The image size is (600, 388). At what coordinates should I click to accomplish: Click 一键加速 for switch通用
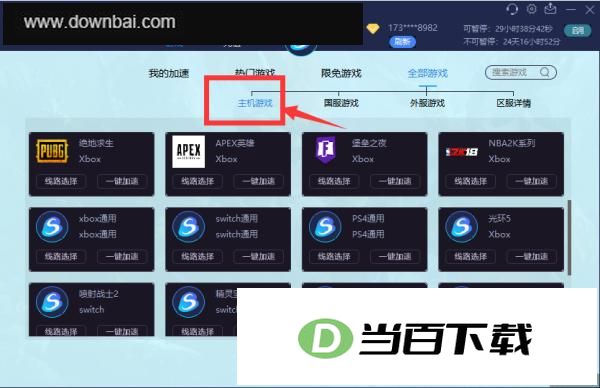[x=259, y=256]
